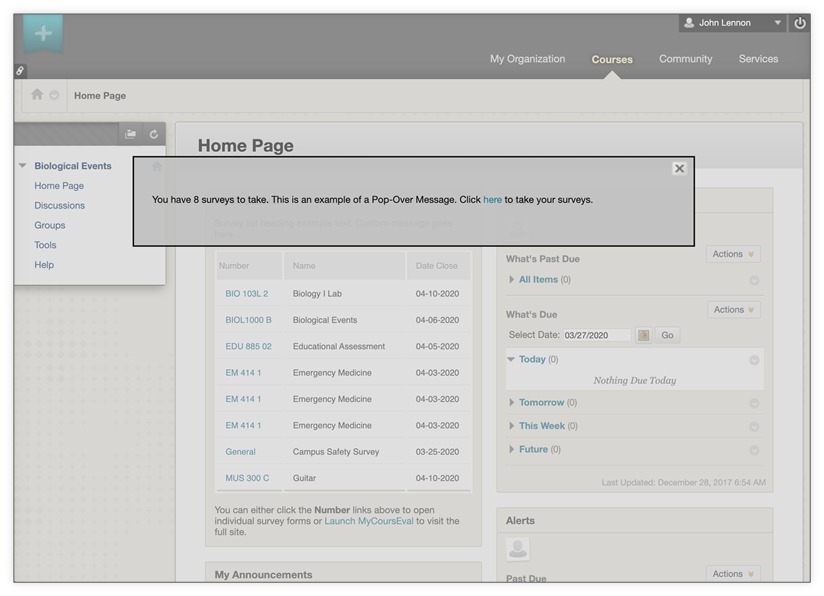The image size is (824, 596).
Task: Close the pop-over message
Action: pyautogui.click(x=679, y=169)
